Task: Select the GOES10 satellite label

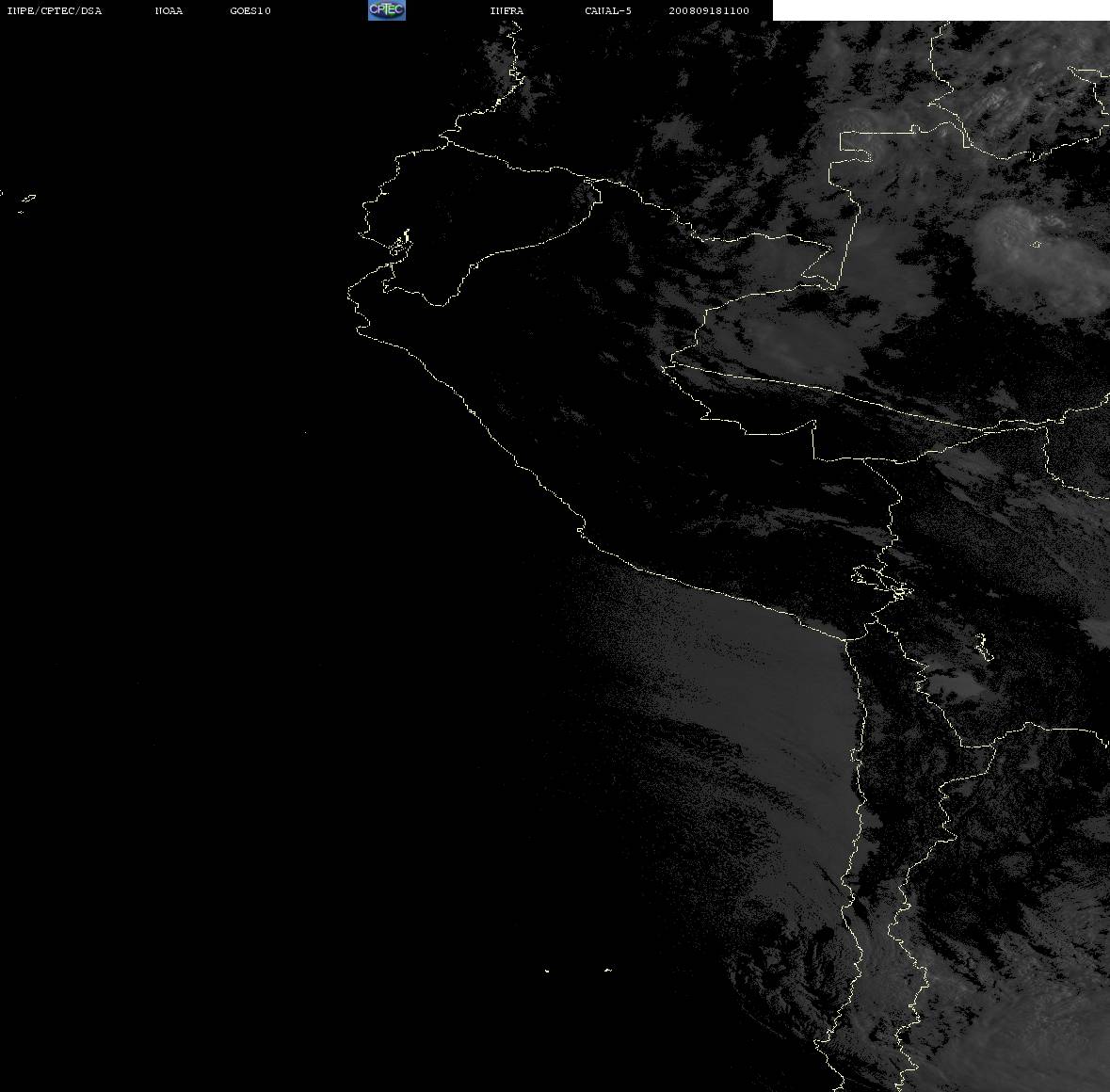Action: tap(250, 10)
